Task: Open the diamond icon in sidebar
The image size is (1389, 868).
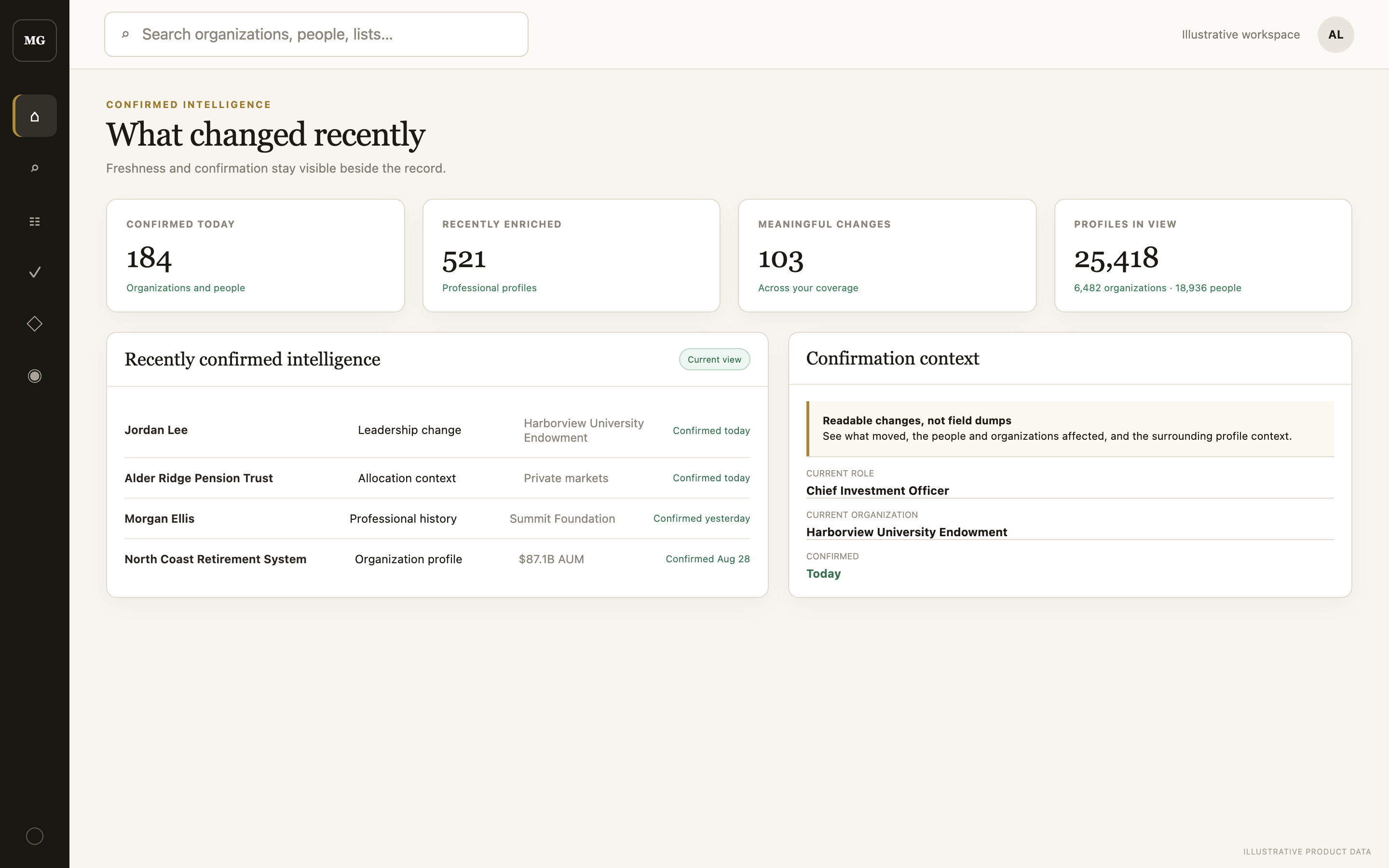Action: click(34, 324)
